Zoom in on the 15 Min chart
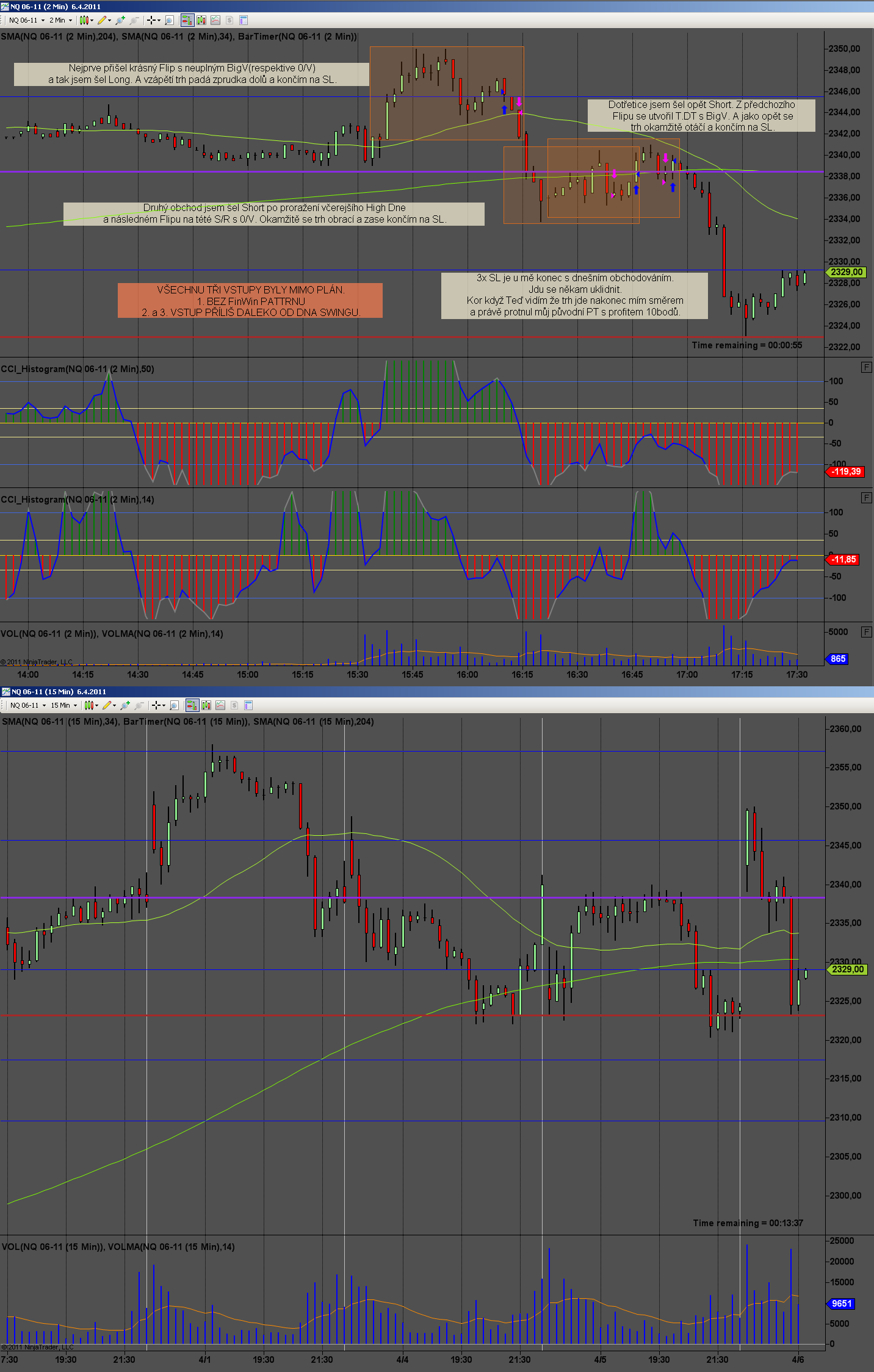 coord(125,705)
